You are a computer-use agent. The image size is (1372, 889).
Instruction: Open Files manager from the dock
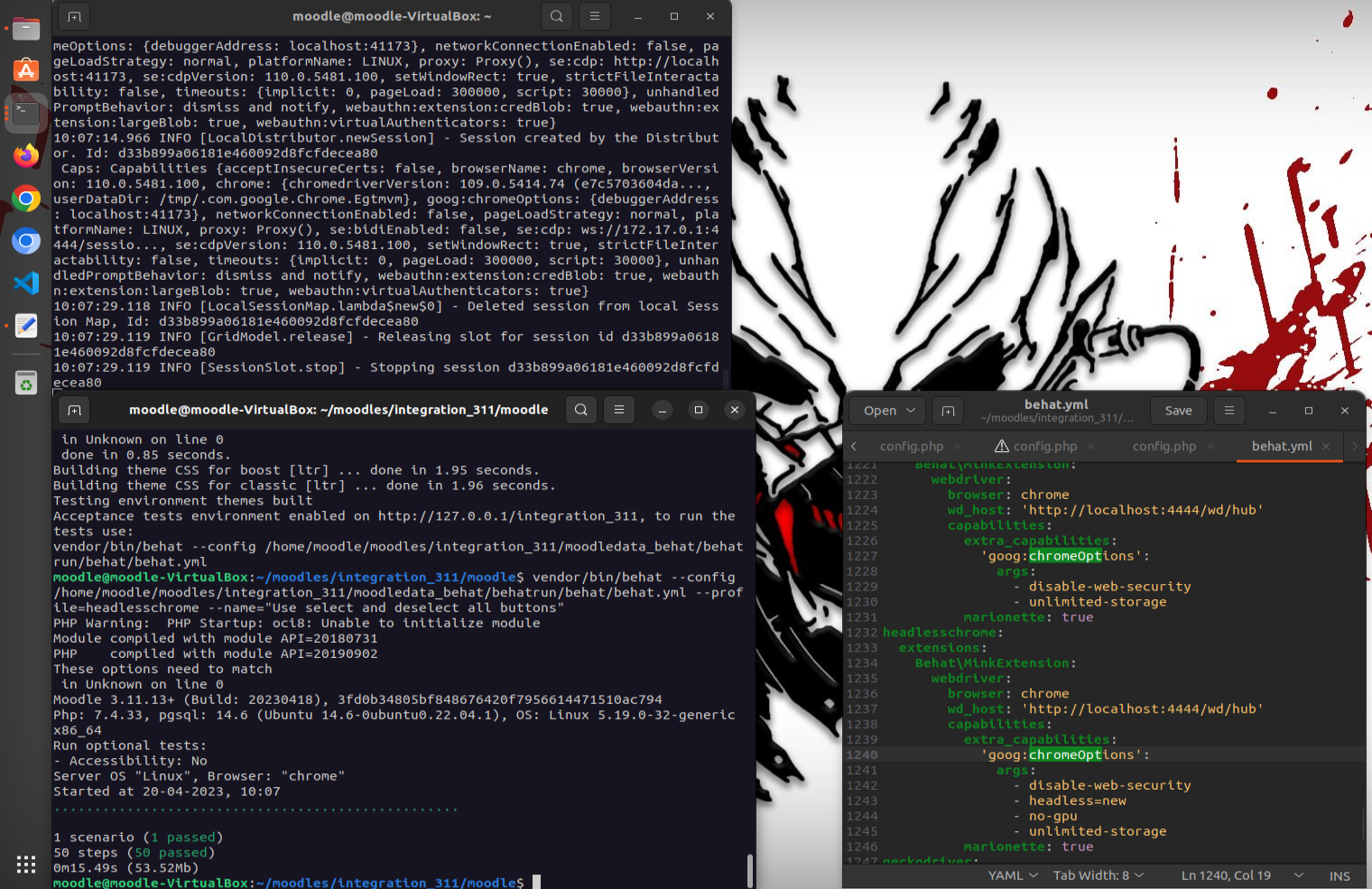point(26,28)
